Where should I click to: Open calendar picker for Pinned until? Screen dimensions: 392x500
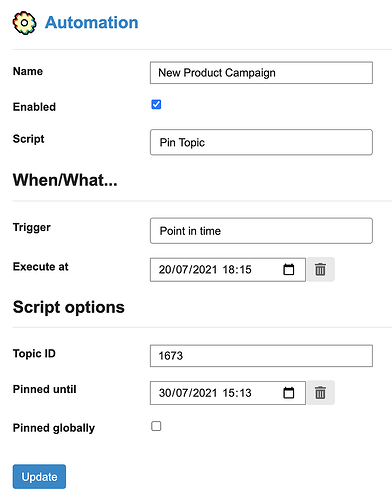[289, 393]
